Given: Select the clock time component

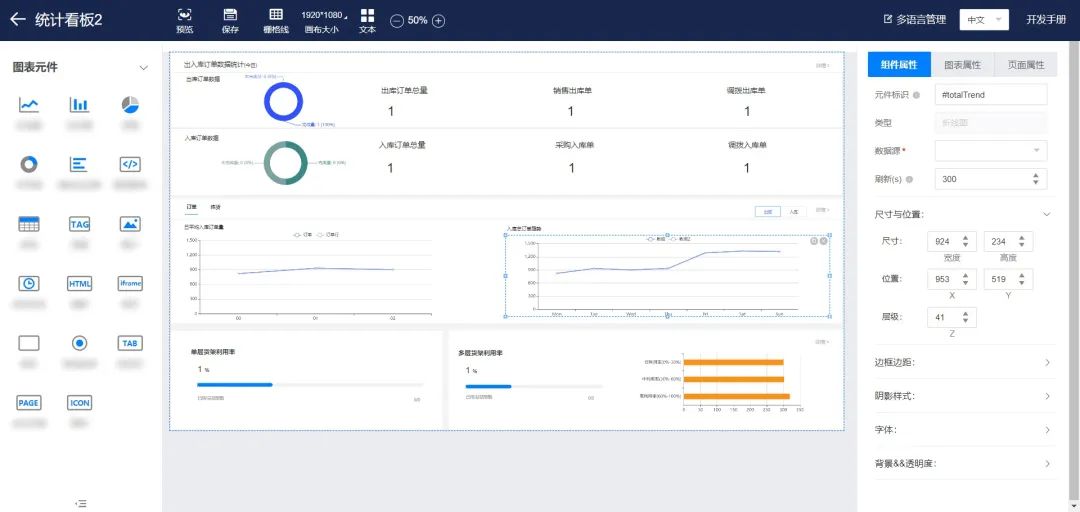Looking at the screenshot, I should 29,284.
